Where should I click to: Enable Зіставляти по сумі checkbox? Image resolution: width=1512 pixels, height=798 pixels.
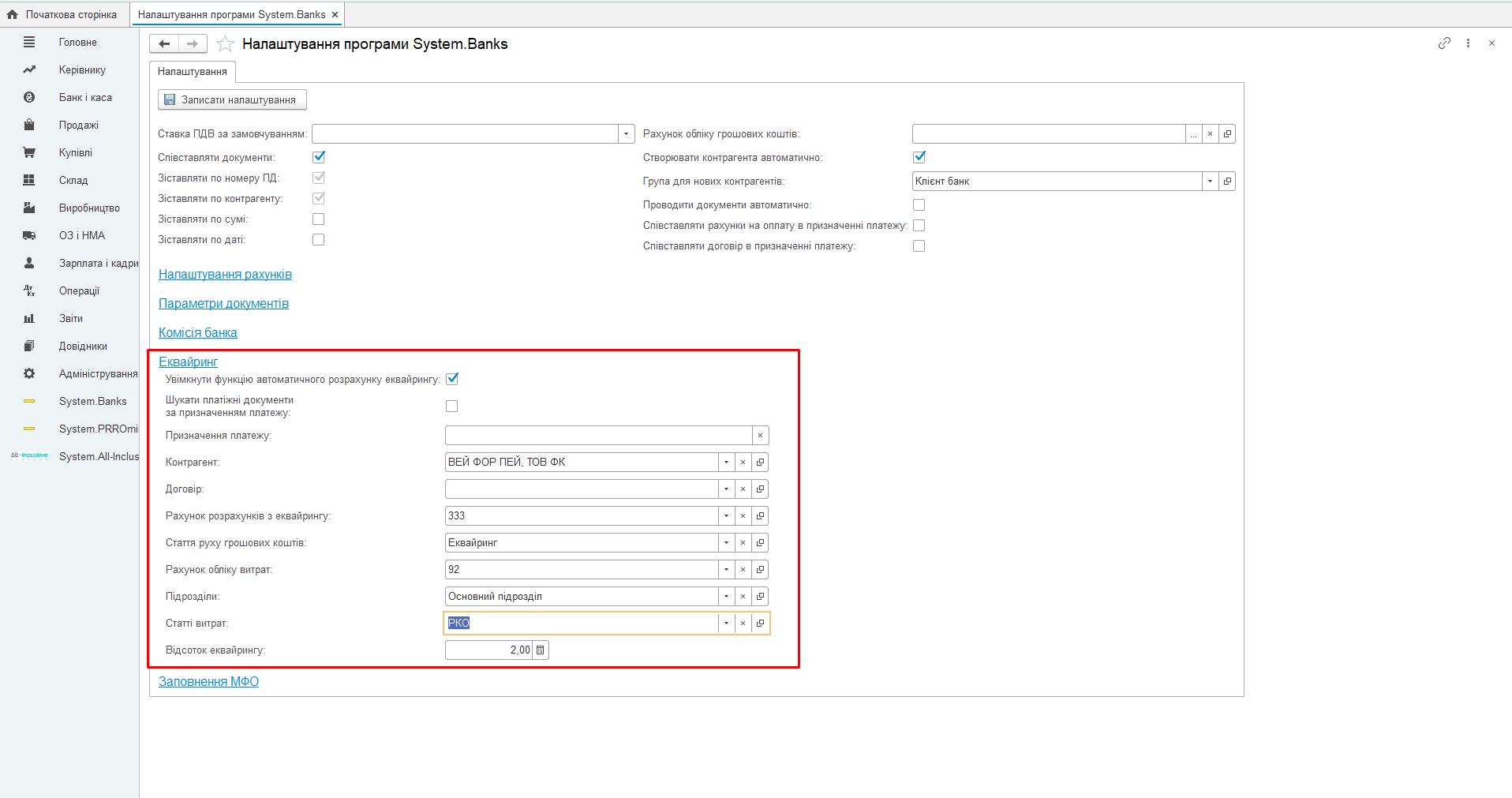(x=319, y=219)
